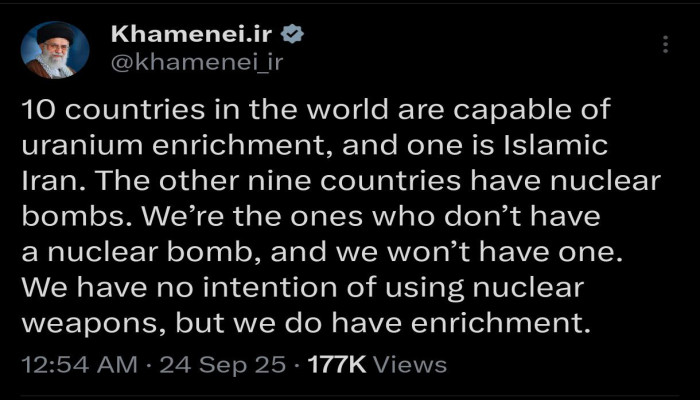
Task: Click the blue verified checkmark badge
Action: point(292,35)
